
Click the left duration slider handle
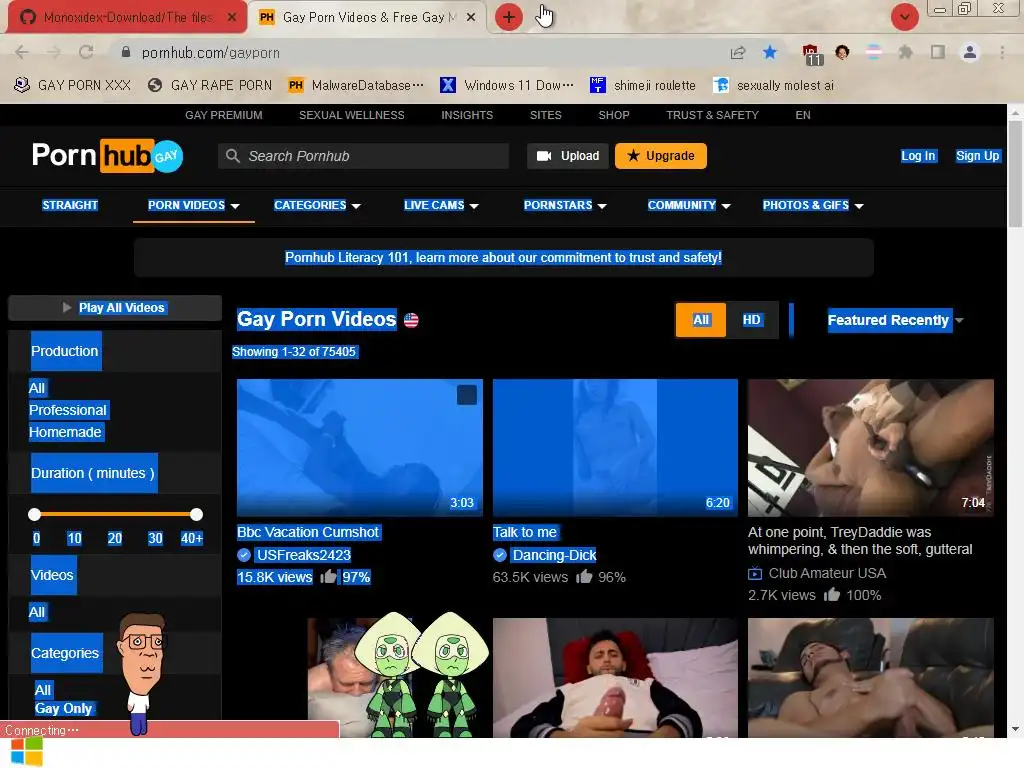tap(35, 515)
